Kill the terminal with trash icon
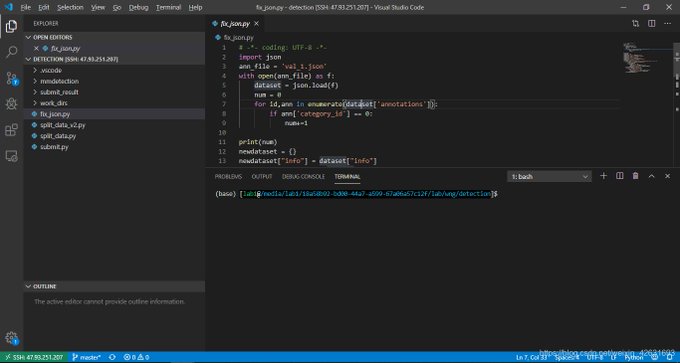Screen dimensions: 680x363 635,176
